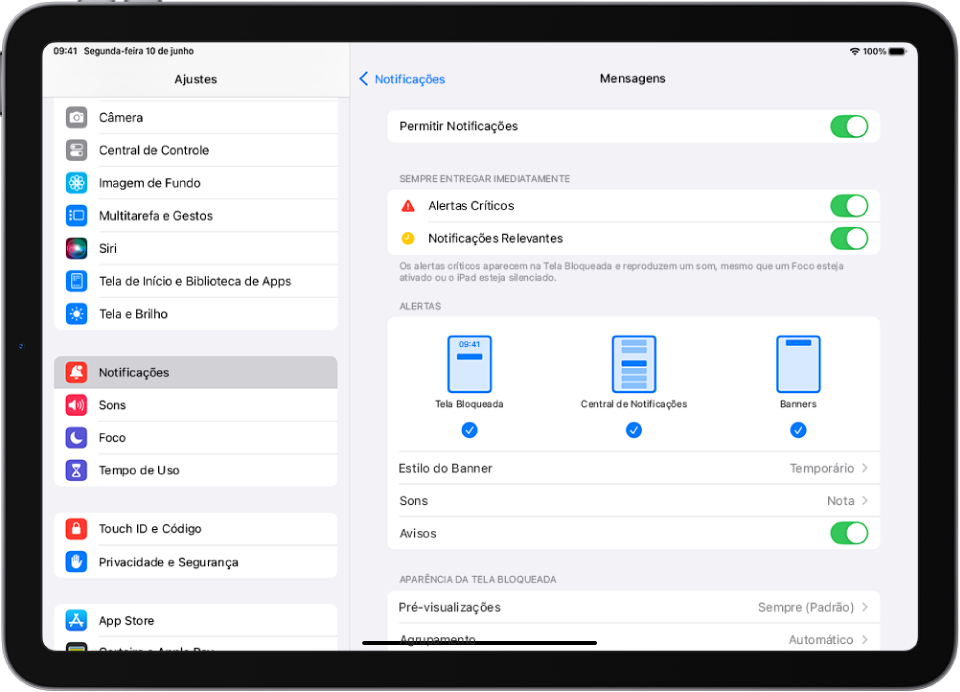The image size is (960, 692).
Task: Uncheck the Central de Notificações checkmark
Action: (x=634, y=431)
